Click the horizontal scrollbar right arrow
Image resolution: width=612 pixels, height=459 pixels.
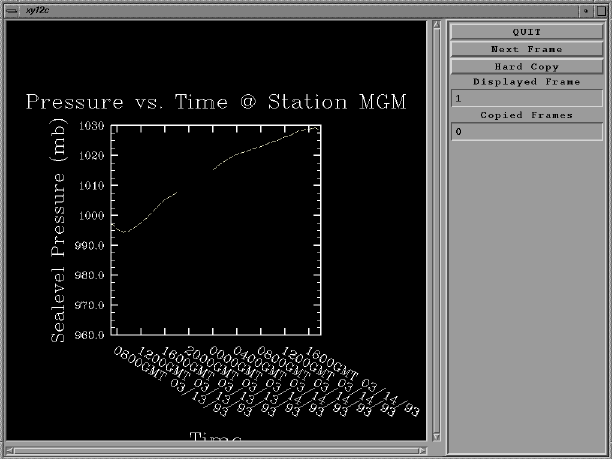click(425, 449)
